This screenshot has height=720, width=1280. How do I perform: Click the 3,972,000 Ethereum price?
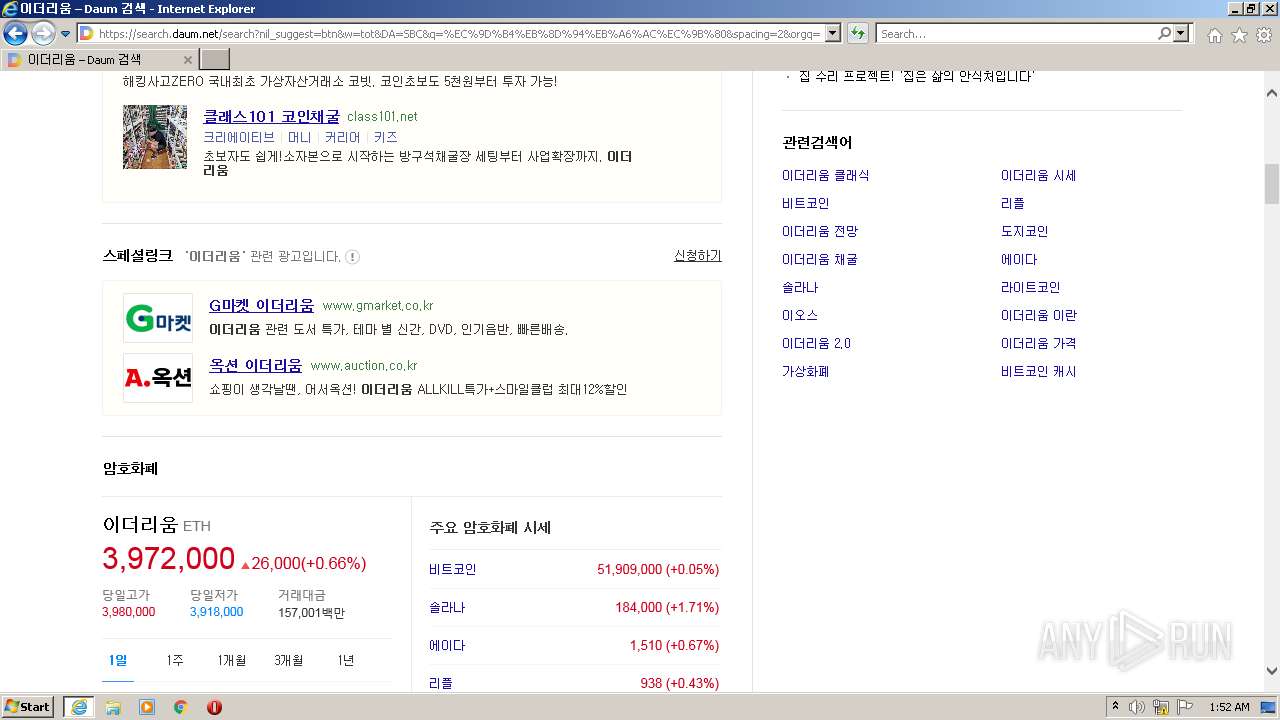[x=168, y=559]
